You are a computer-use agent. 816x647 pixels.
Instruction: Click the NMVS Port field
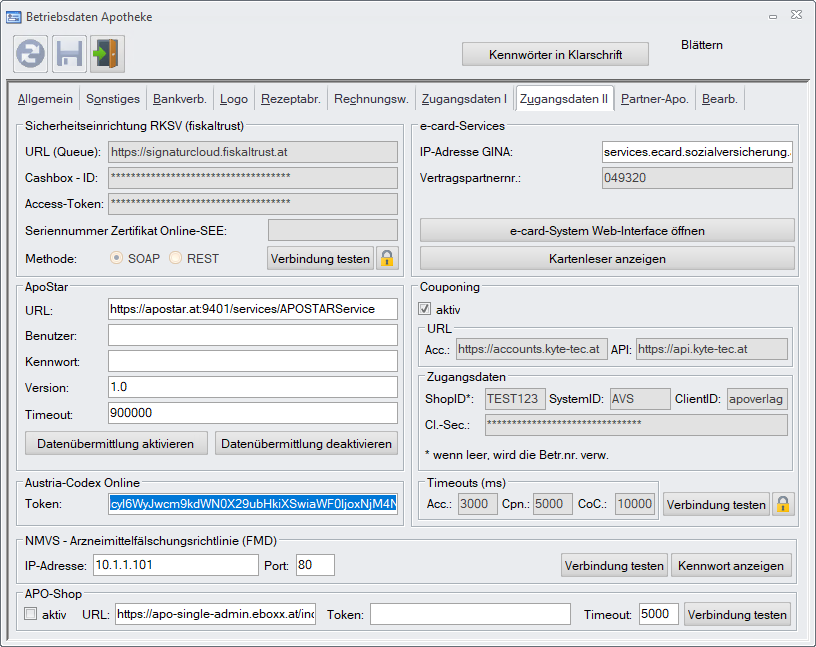tap(315, 565)
